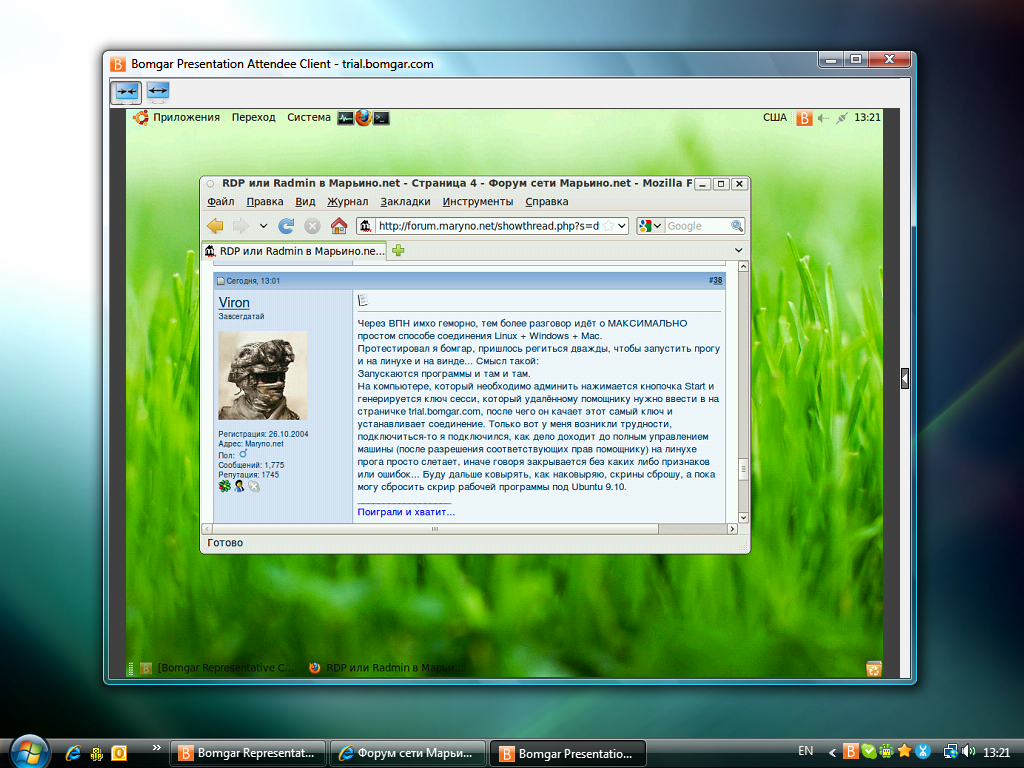The image size is (1024, 768).
Task: Click the network connection icon in GNOME panel
Action: click(842, 118)
